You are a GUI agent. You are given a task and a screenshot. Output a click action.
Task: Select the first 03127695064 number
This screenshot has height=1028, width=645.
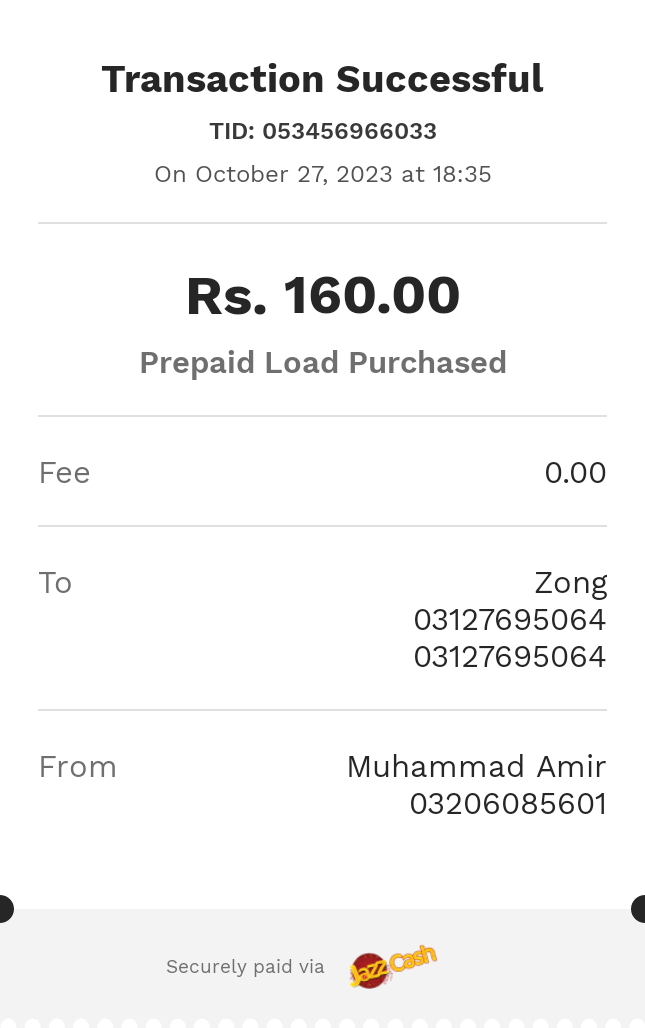point(509,620)
